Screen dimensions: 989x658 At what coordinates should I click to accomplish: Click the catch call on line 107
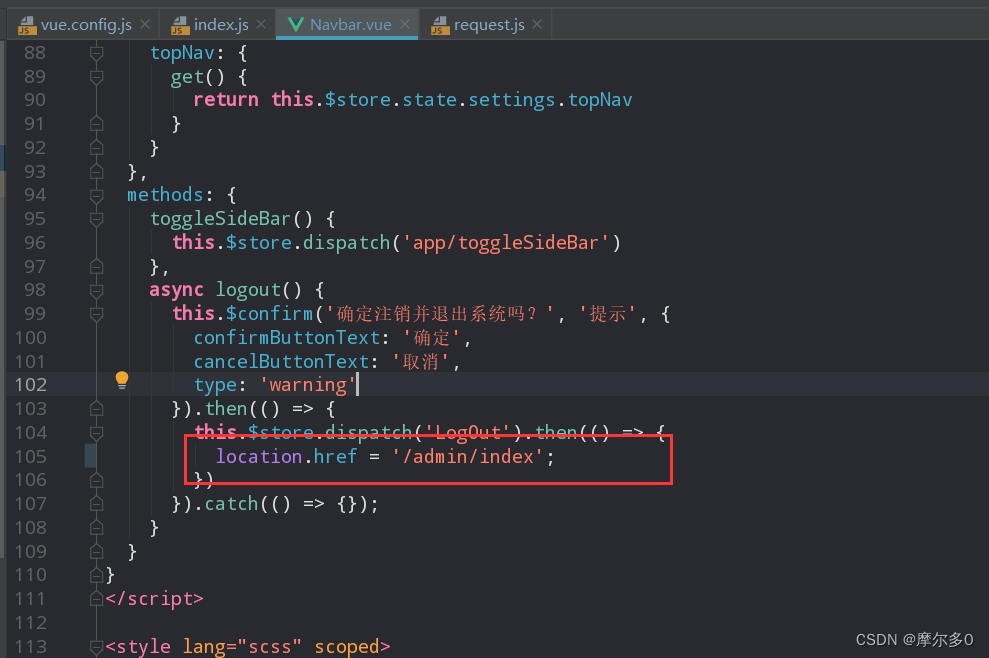(x=231, y=504)
